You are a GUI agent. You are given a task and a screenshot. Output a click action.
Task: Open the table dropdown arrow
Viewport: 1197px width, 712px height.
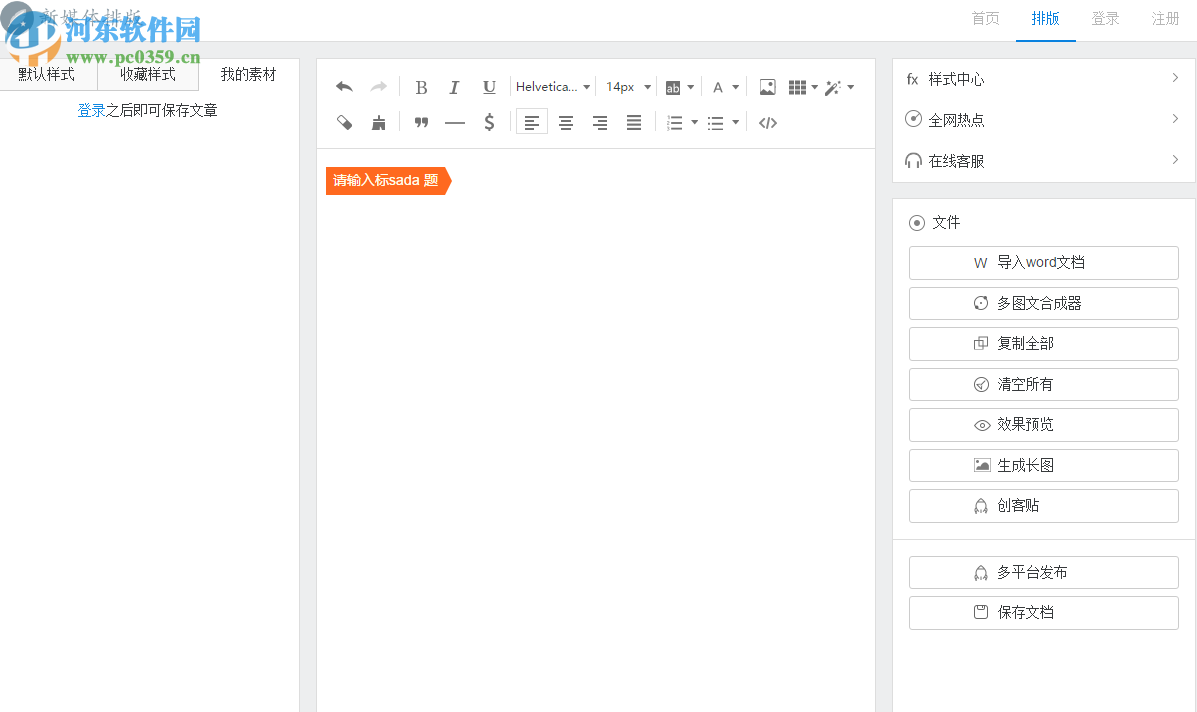tap(815, 87)
